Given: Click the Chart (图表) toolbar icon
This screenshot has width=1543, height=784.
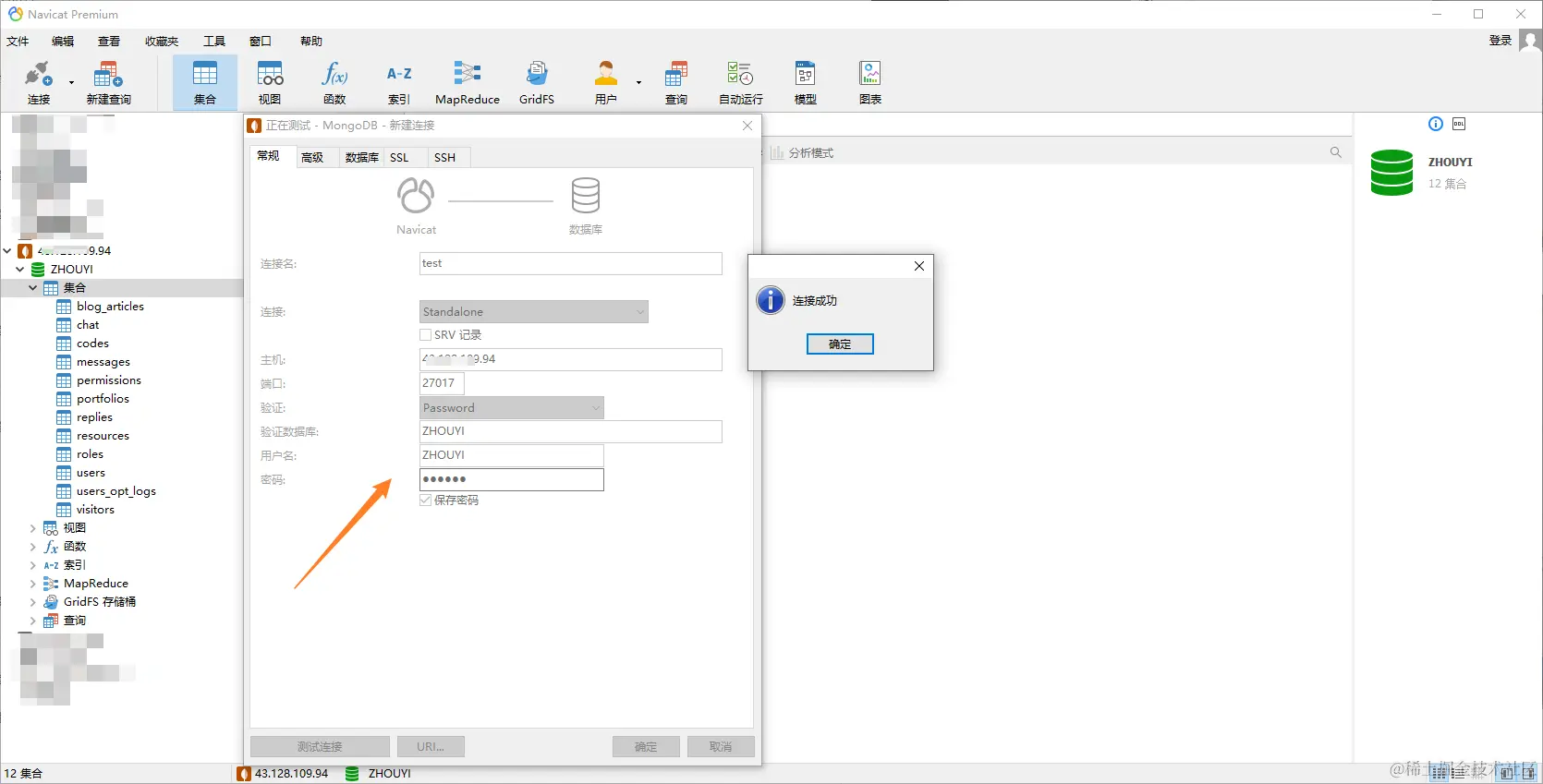Looking at the screenshot, I should pyautogui.click(x=870, y=83).
